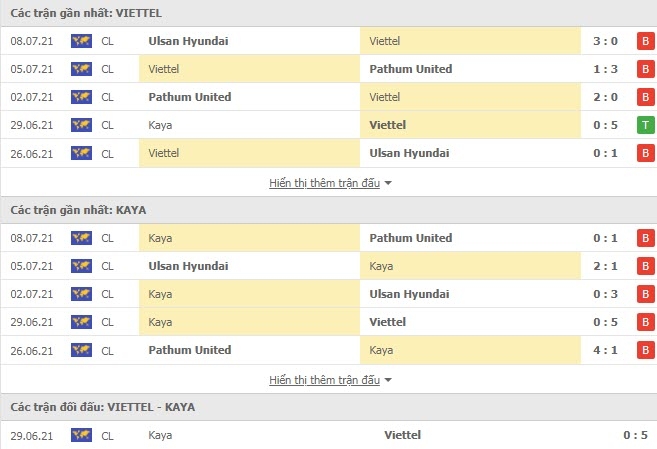Viewport: 657px width, 449px height.
Task: Click red B badge for Viettel–Ulsan Hyundai 0:1
Action: point(646,153)
